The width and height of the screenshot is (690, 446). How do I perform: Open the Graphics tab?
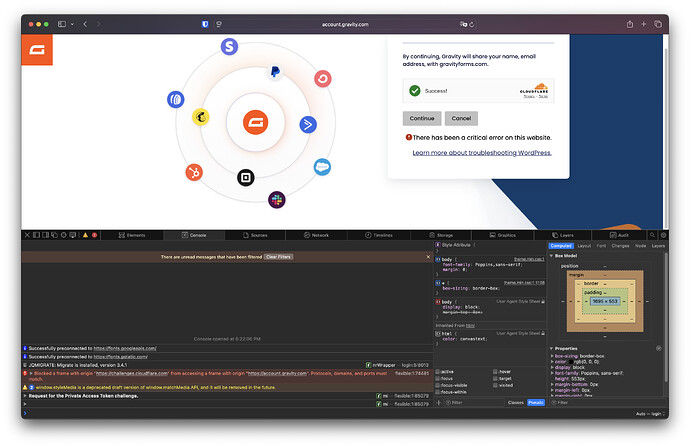(x=503, y=235)
